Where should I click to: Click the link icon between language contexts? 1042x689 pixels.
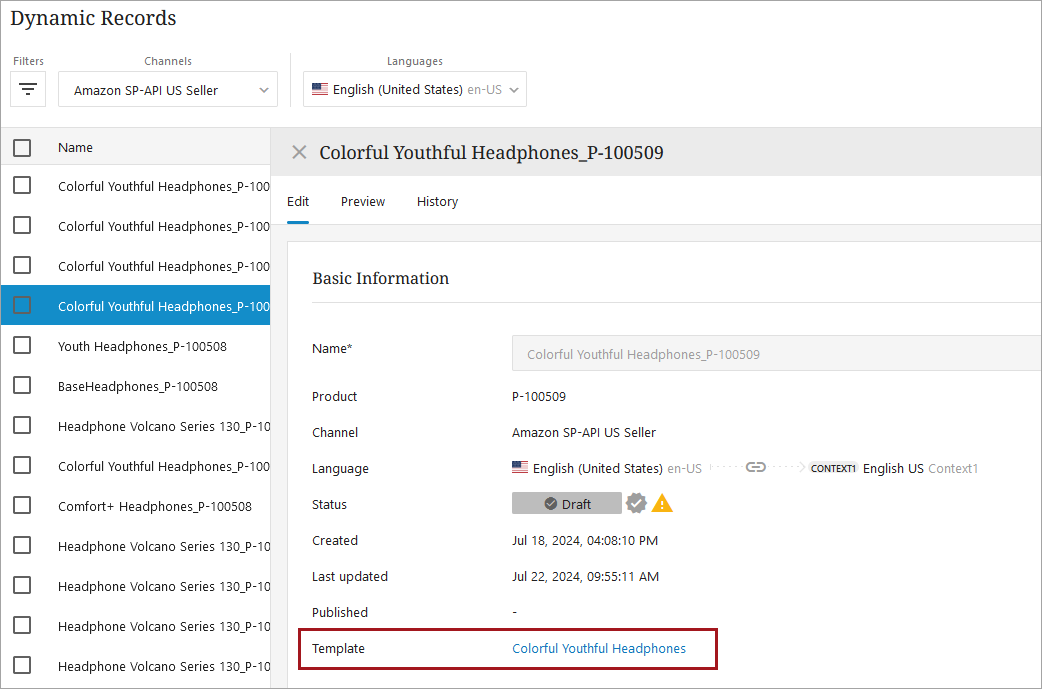[756, 467]
